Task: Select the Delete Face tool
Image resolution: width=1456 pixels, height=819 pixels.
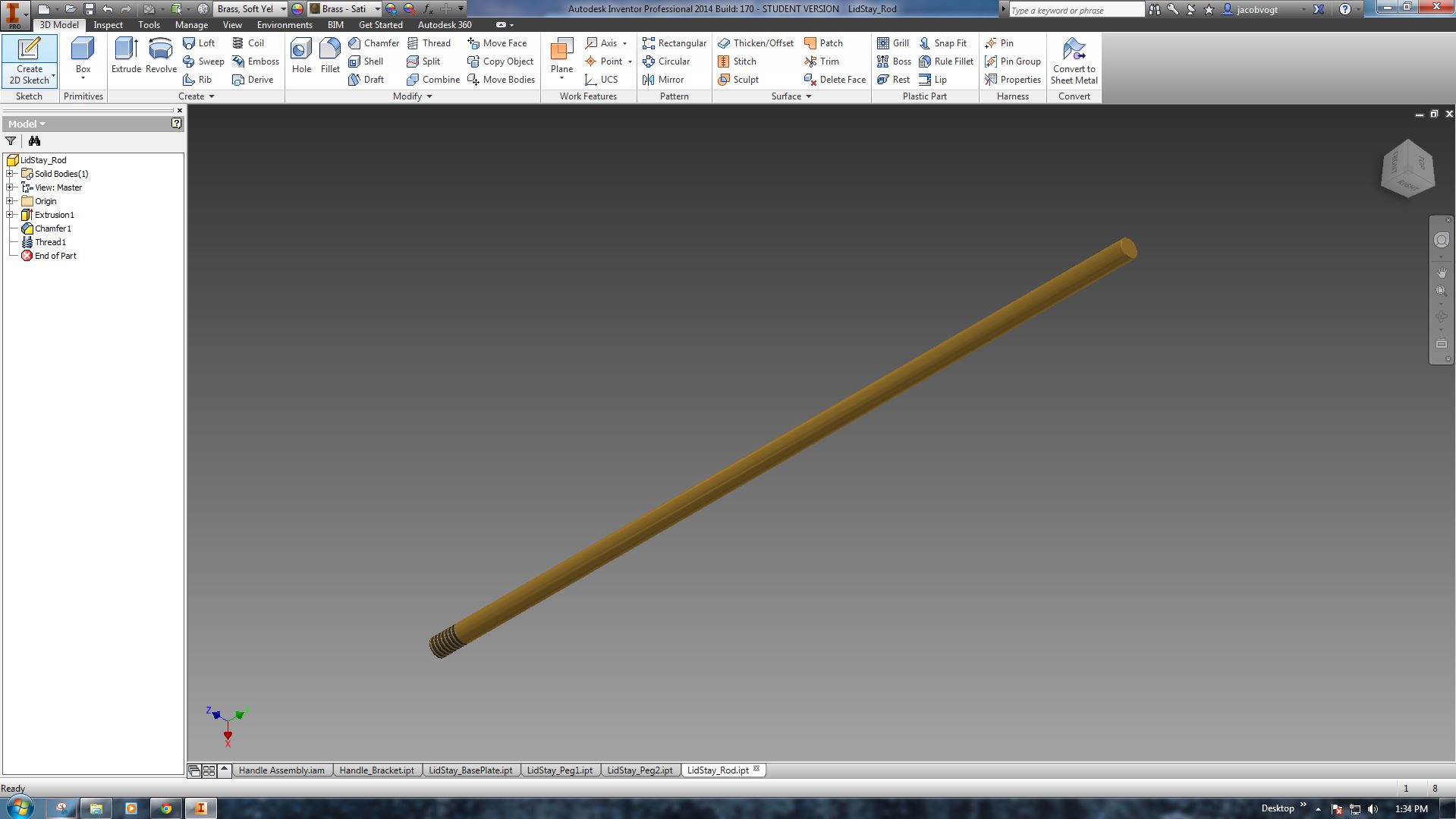Action: pos(835,80)
